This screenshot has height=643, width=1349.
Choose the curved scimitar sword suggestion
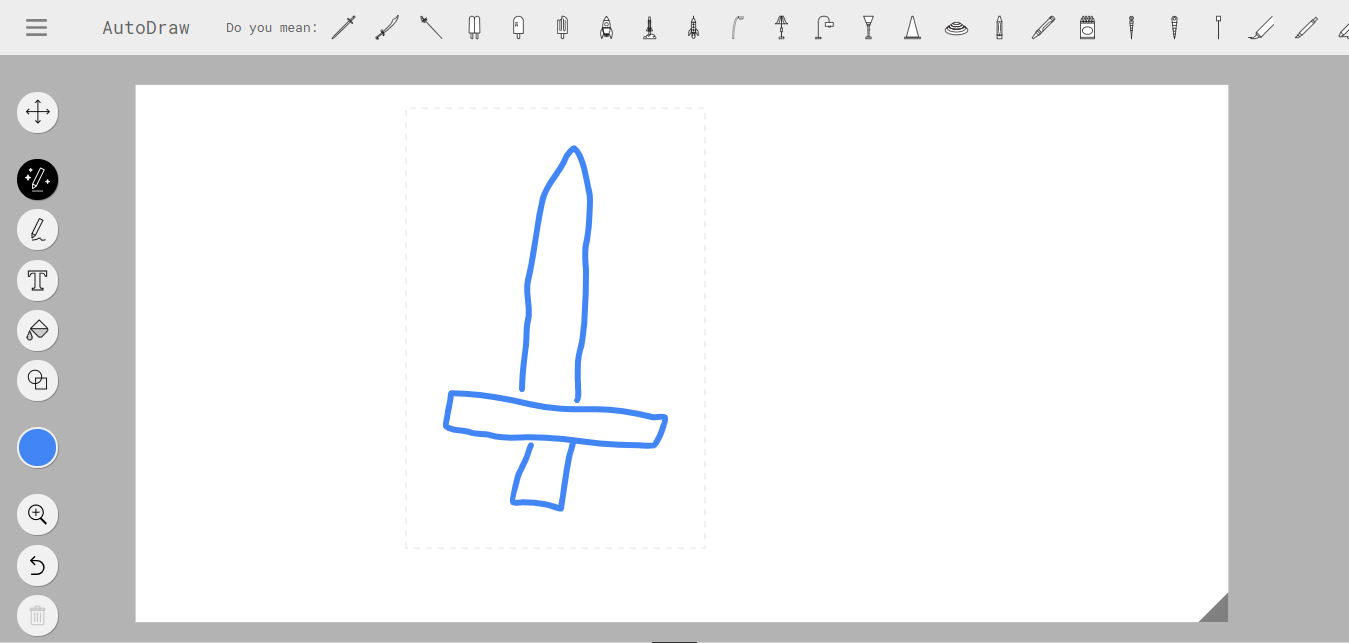click(387, 27)
